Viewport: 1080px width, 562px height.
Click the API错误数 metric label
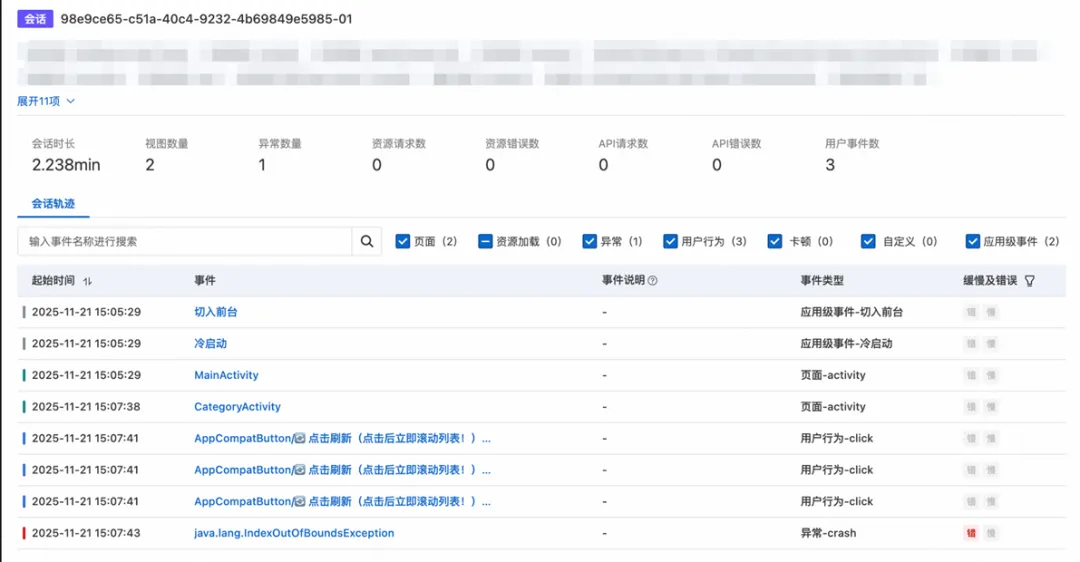(736, 144)
